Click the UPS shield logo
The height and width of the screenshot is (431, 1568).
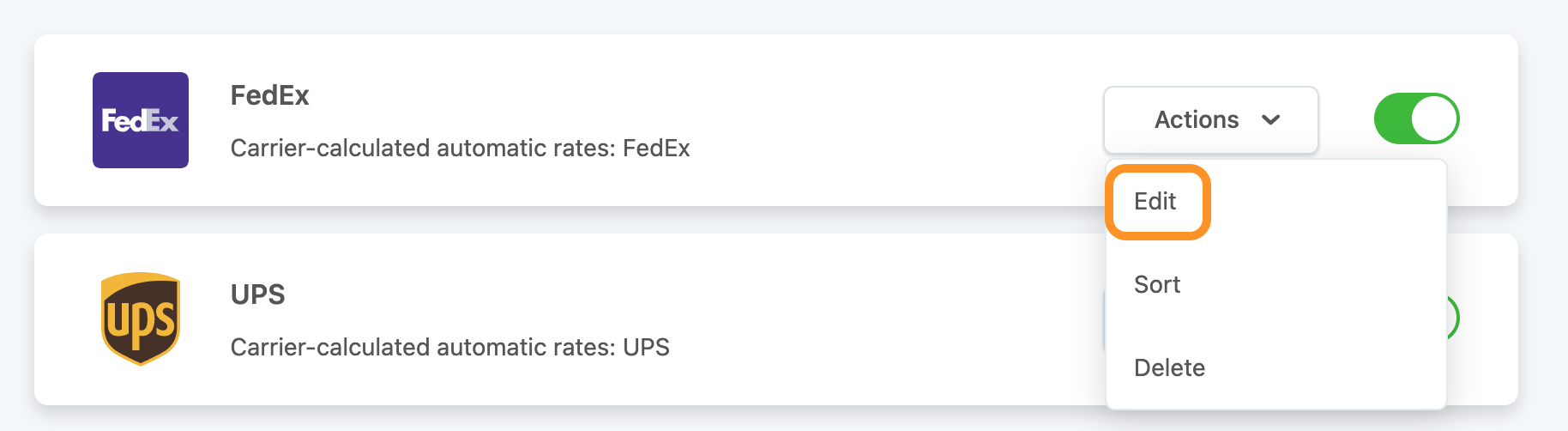pyautogui.click(x=141, y=319)
